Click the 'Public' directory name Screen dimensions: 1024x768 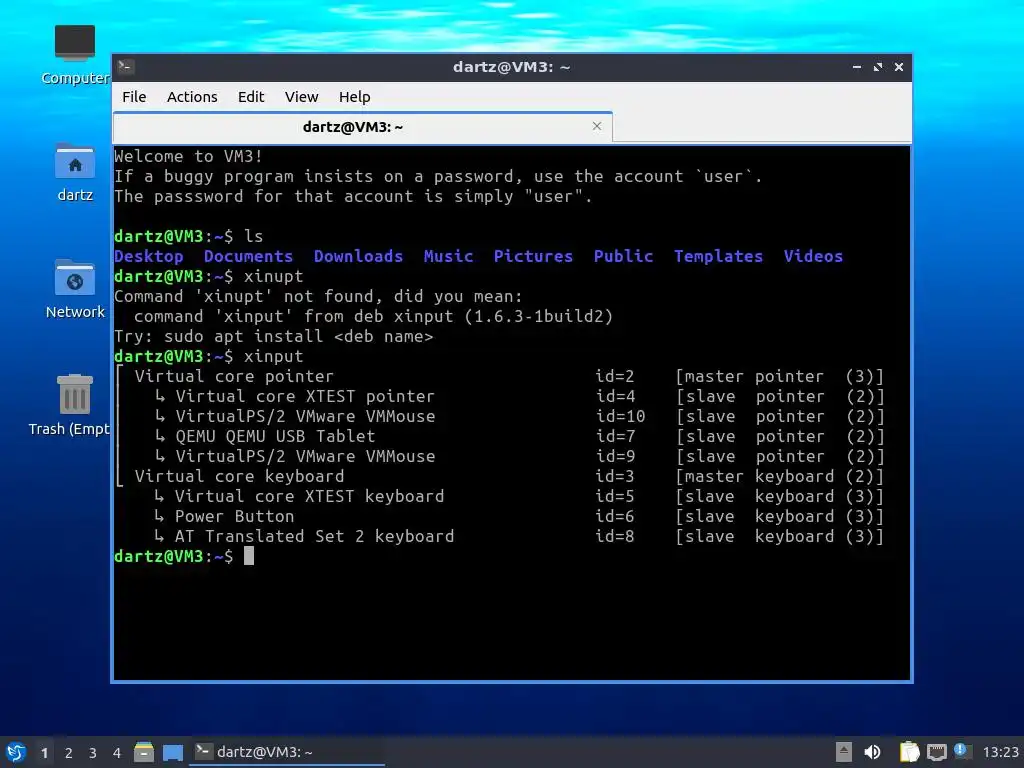(x=623, y=256)
